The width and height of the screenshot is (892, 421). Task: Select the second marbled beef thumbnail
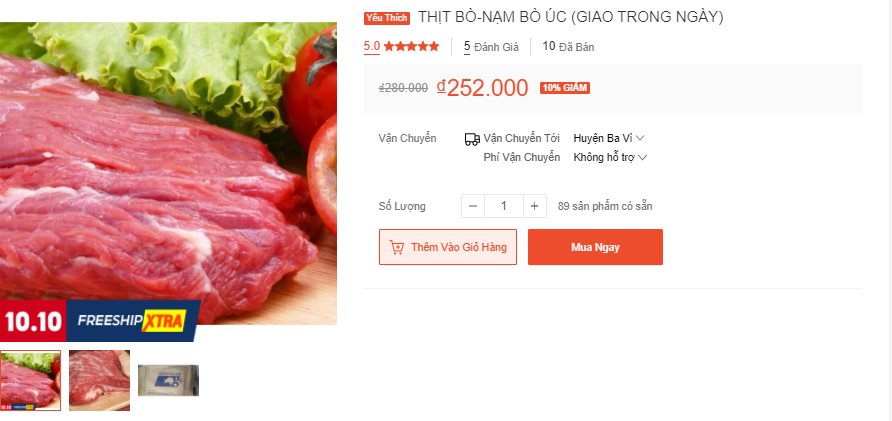(x=100, y=380)
